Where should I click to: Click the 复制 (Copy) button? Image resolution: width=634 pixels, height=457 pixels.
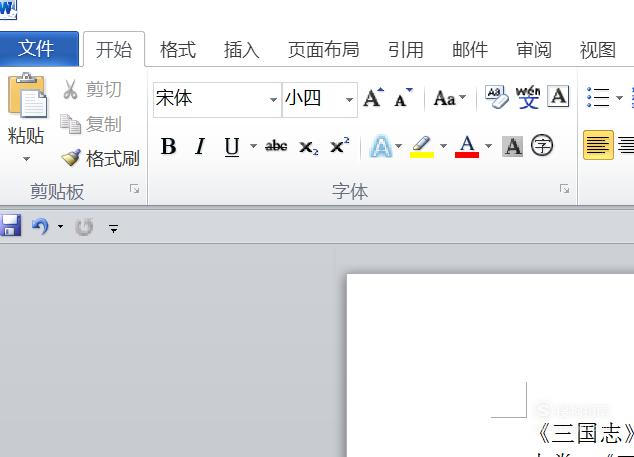click(91, 124)
